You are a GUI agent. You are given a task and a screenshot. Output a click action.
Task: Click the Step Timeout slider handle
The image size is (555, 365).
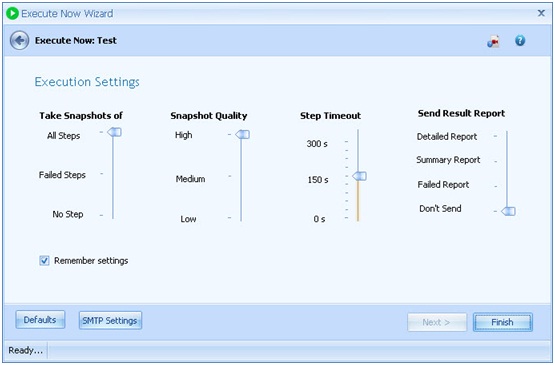tap(359, 176)
